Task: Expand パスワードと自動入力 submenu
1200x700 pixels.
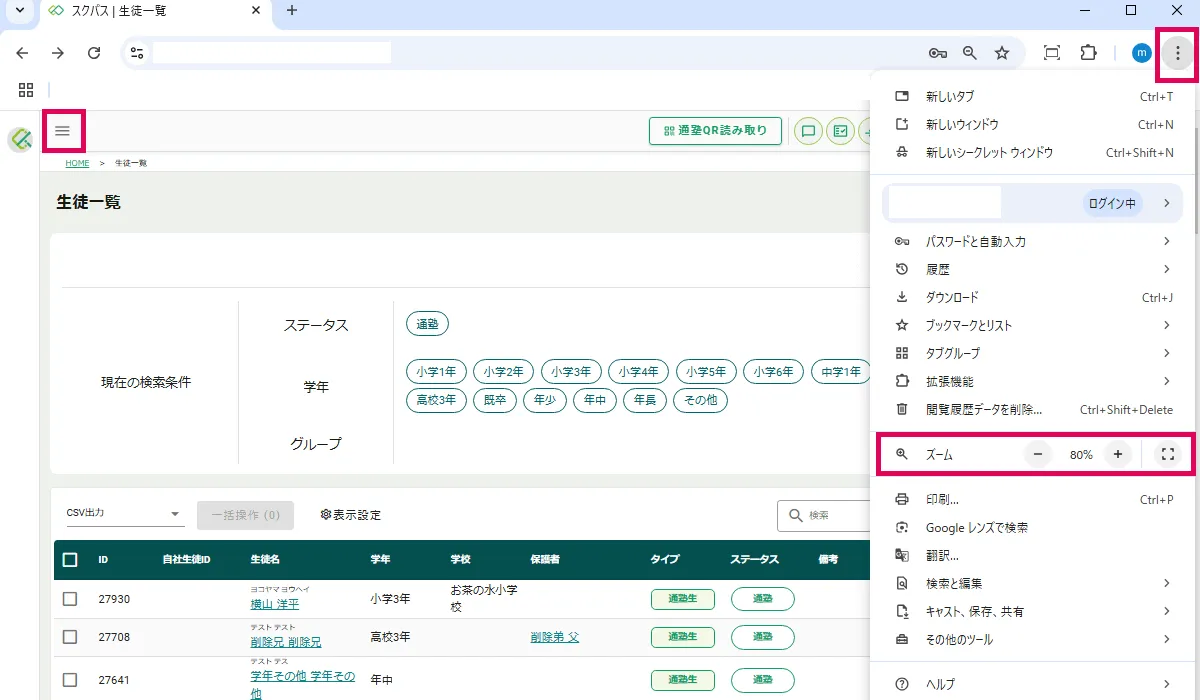Action: (x=1033, y=242)
